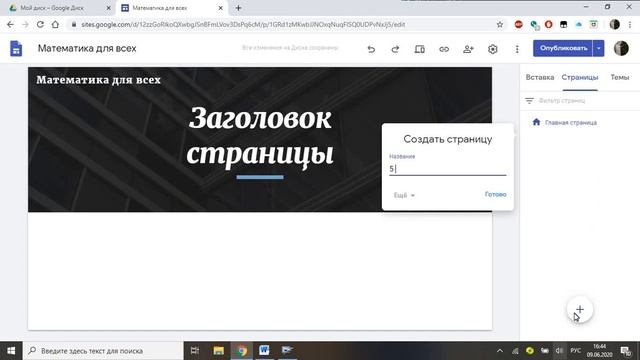Viewport: 640px width, 360px height.
Task: Redo the last action
Action: coord(395,49)
